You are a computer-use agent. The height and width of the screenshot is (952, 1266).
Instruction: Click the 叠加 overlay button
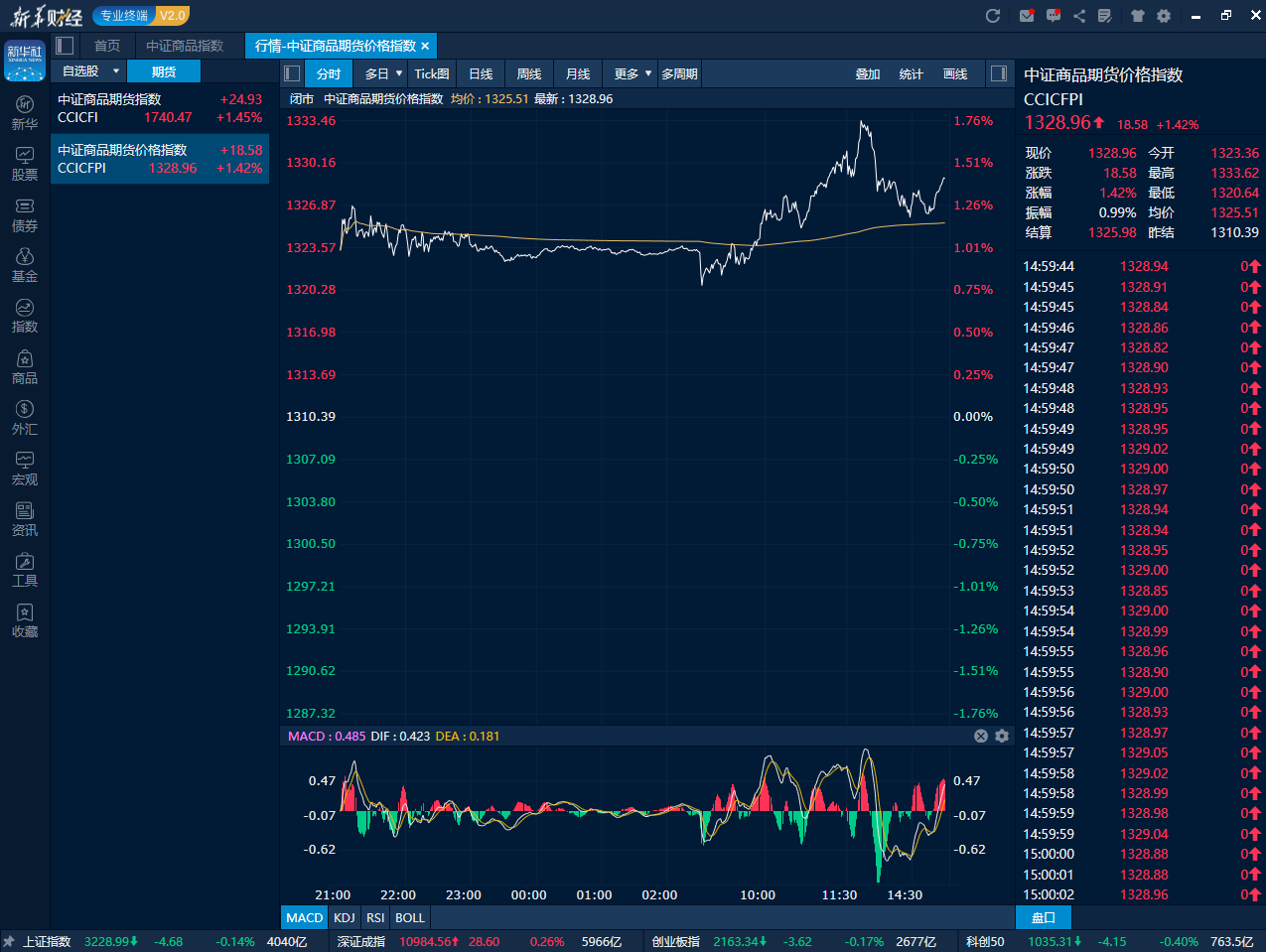868,73
